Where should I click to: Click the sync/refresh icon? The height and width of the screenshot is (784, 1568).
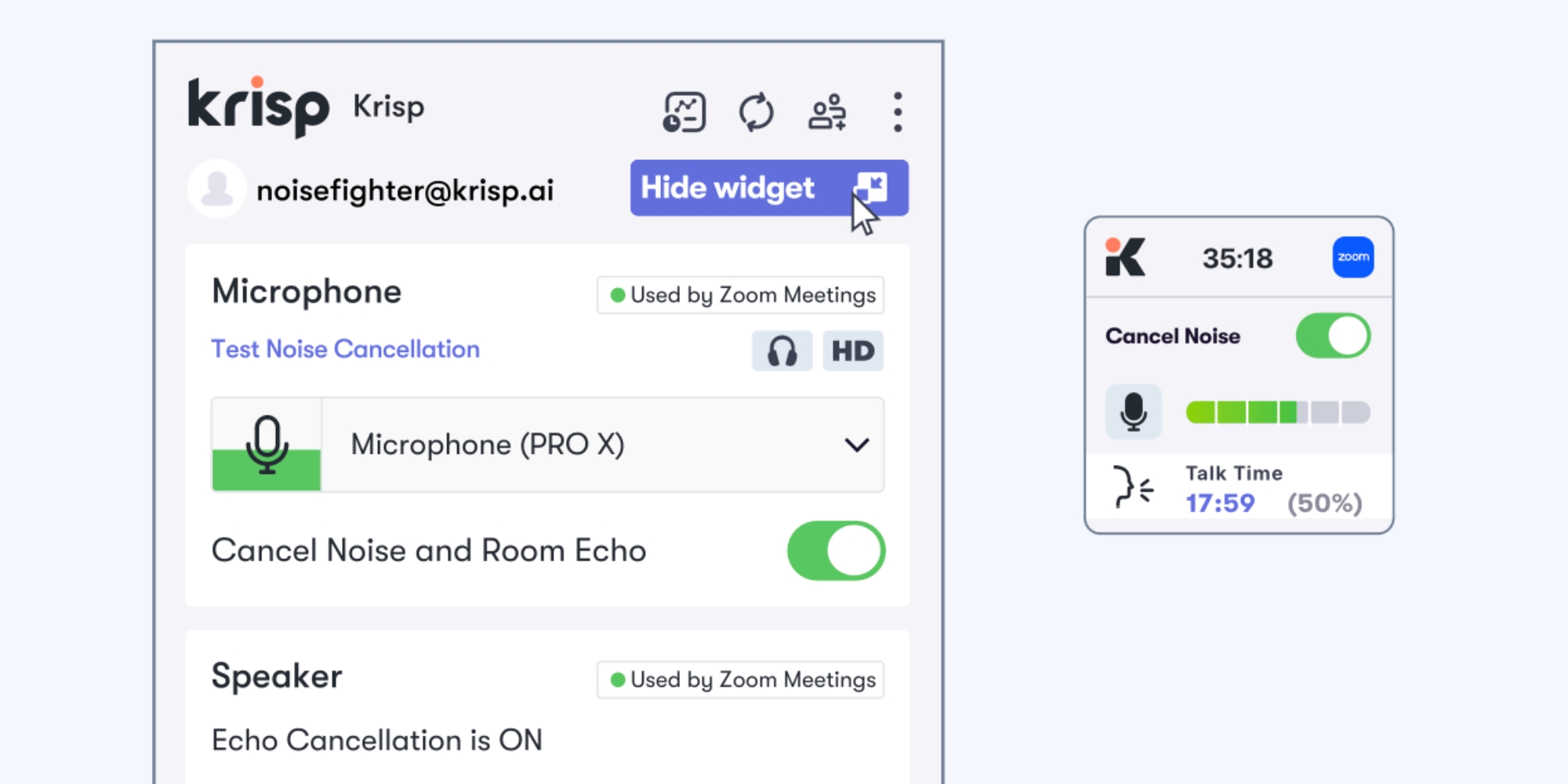[x=756, y=112]
